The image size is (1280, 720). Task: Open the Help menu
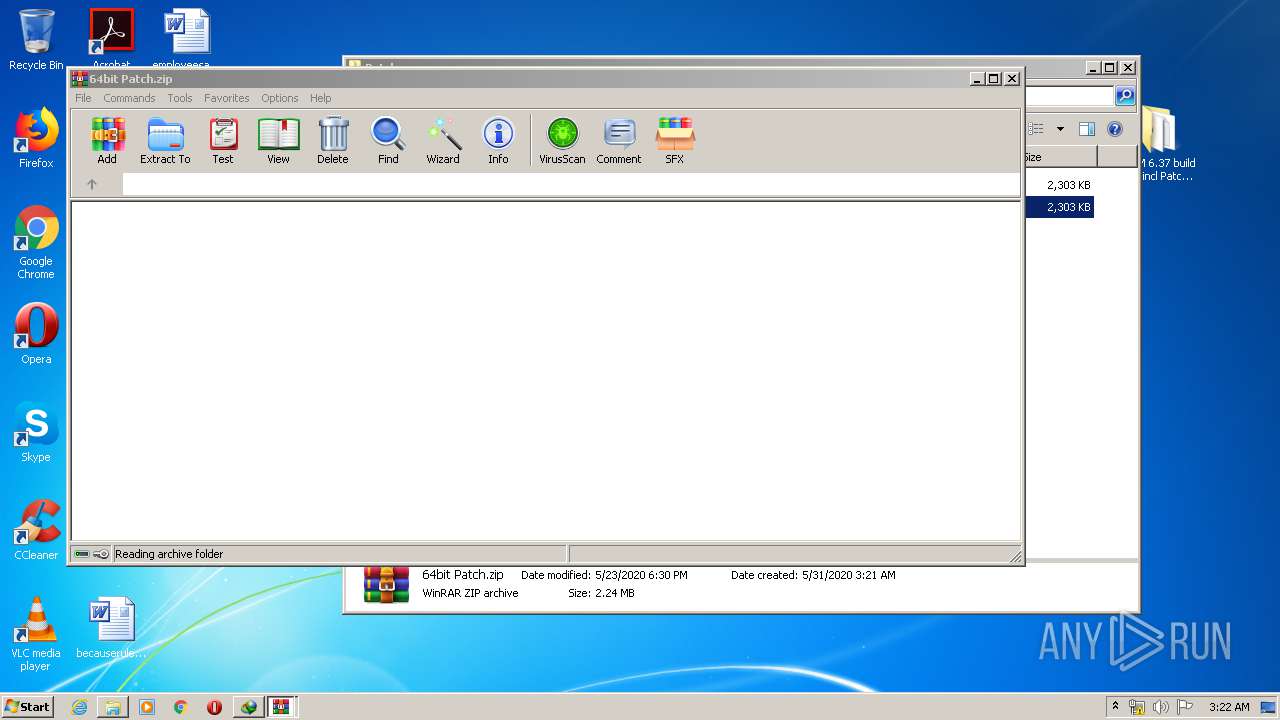point(320,98)
